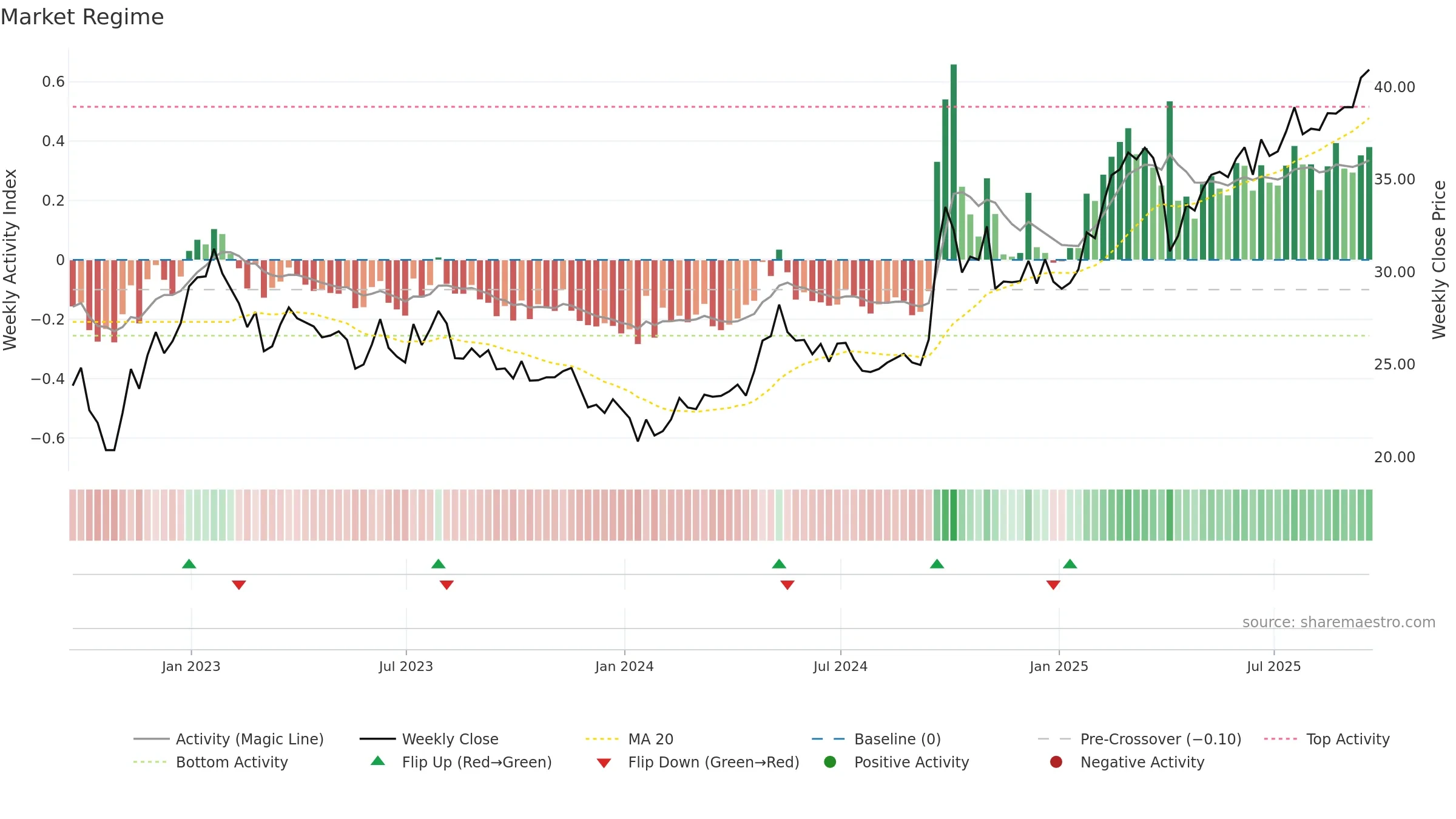Click the Jan 2025 x-axis label
Screen dimensions: 1456x819
click(x=1059, y=666)
